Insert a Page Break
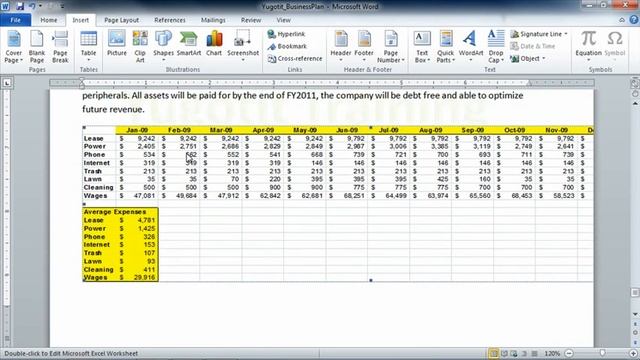This screenshot has width=640, height=360. (x=60, y=47)
